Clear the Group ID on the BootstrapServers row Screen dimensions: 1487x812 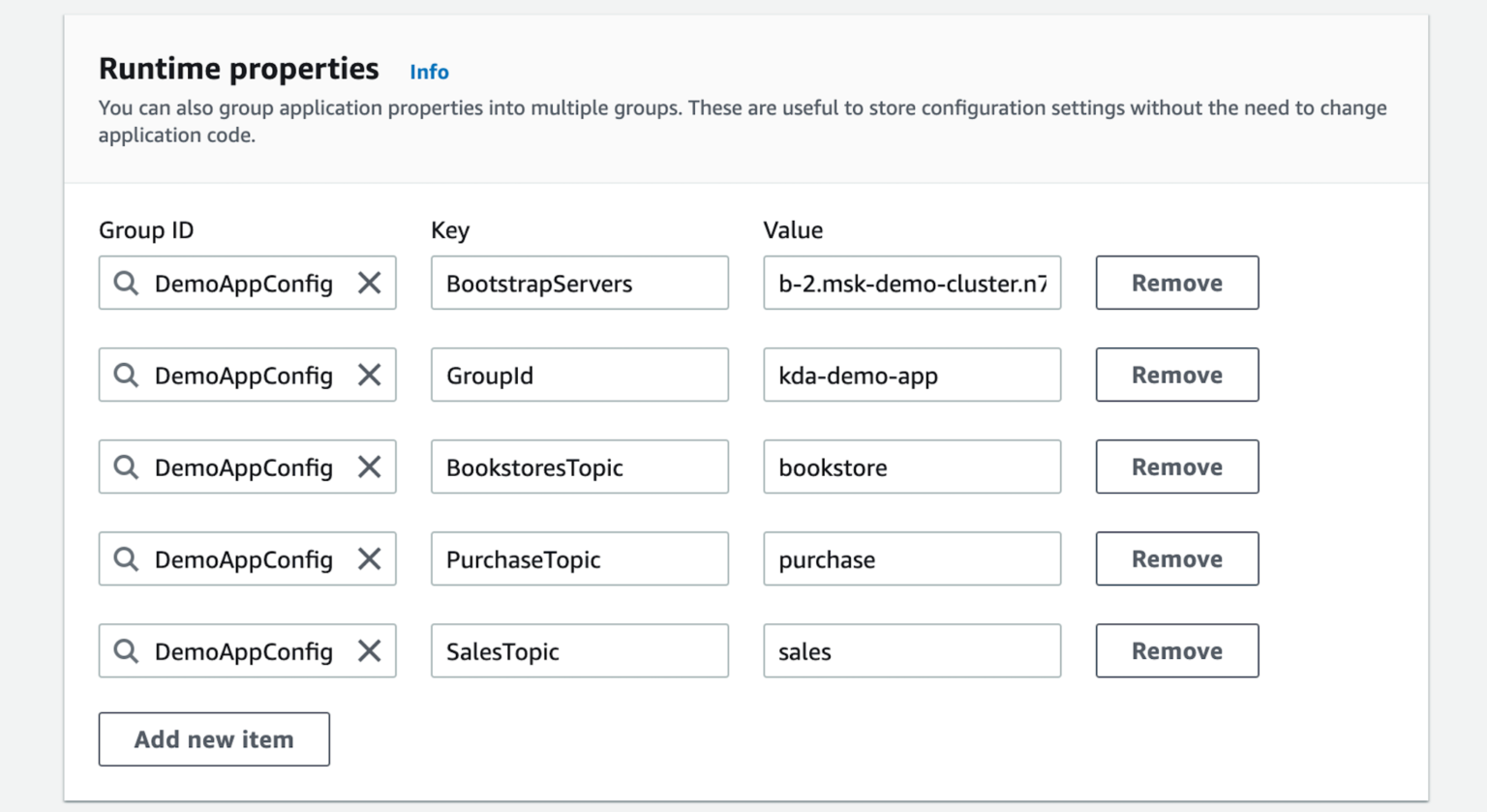click(369, 283)
